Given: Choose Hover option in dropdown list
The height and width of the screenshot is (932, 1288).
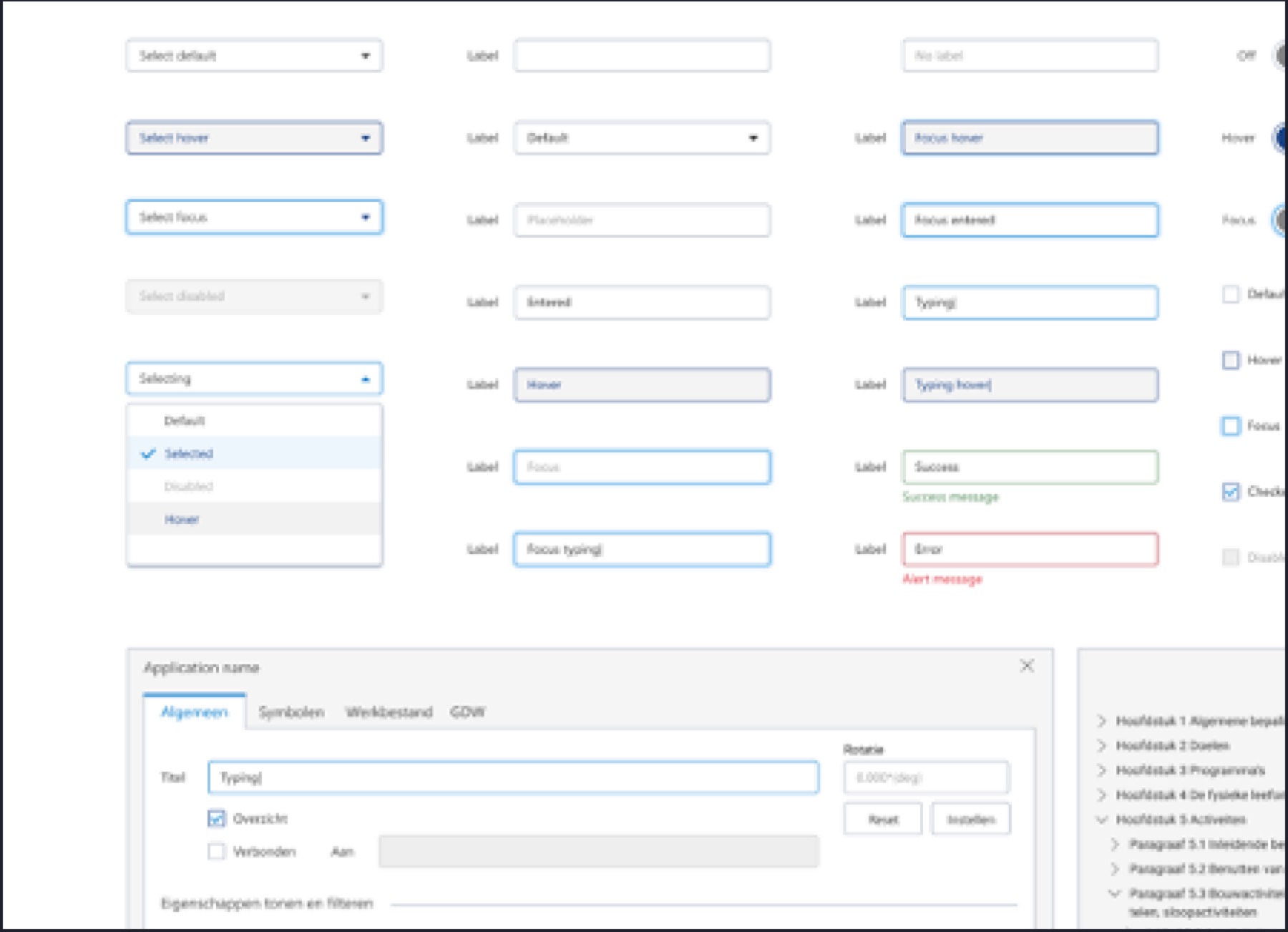Looking at the screenshot, I should 182,520.
